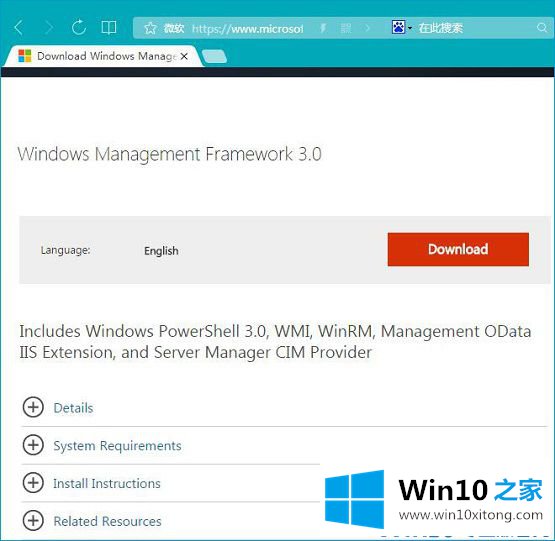Open the QR code icon in address bar
Screen dimensions: 555x541
pos(346,28)
